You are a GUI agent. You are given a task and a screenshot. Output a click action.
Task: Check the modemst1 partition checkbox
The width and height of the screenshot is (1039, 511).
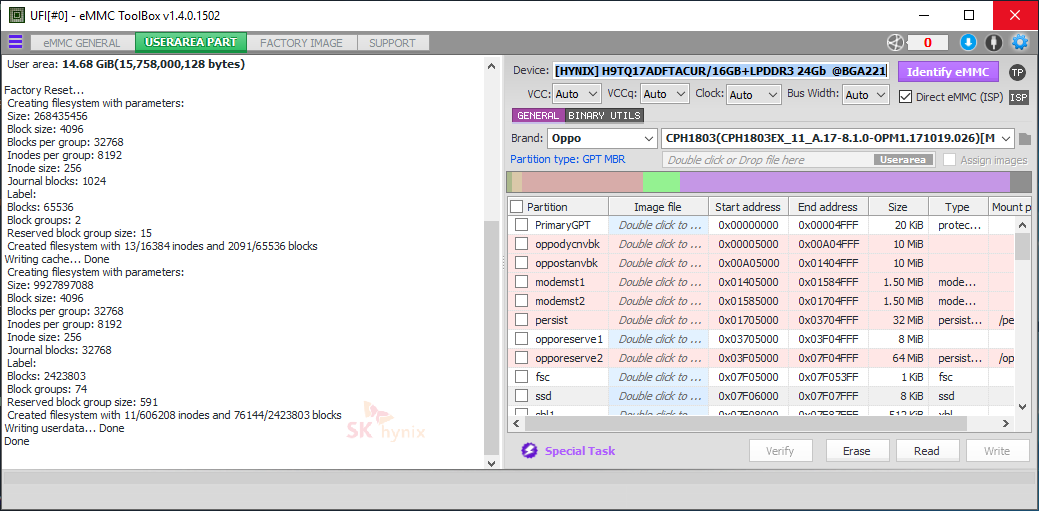[521, 282]
